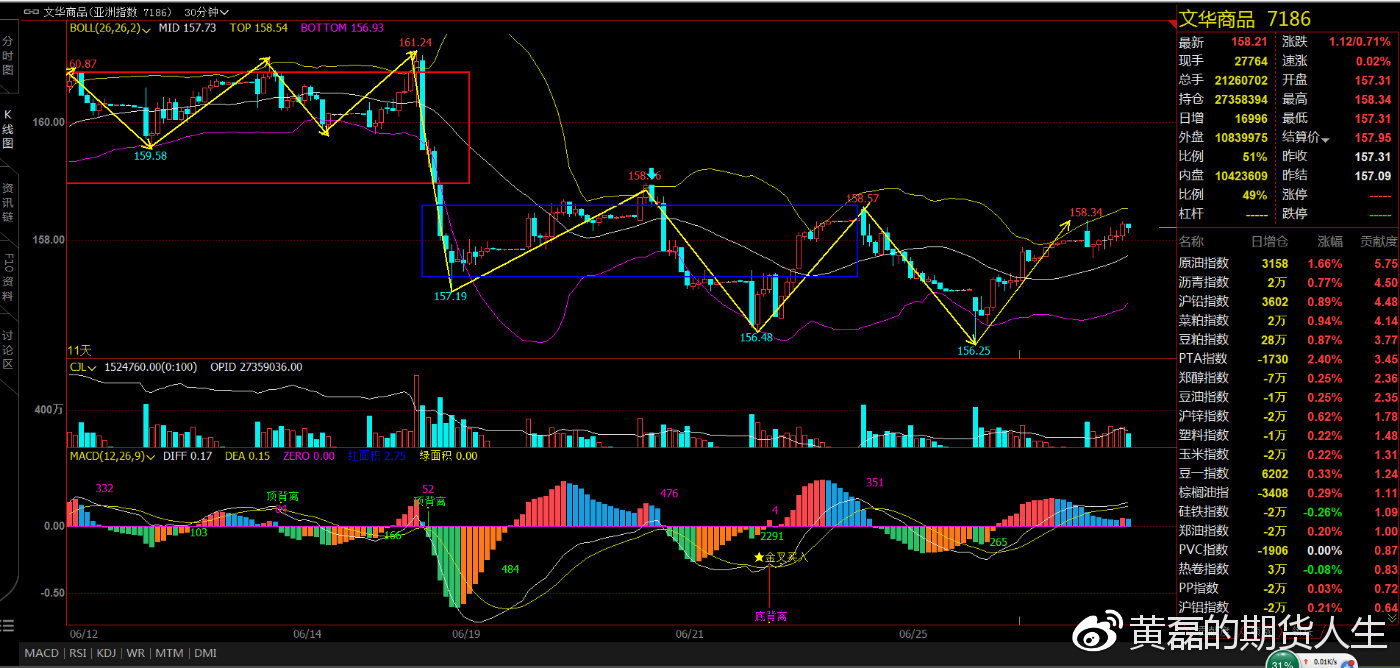Image resolution: width=1400 pixels, height=668 pixels.
Task: Select the 豆油指数 row
Action: click(x=1288, y=397)
